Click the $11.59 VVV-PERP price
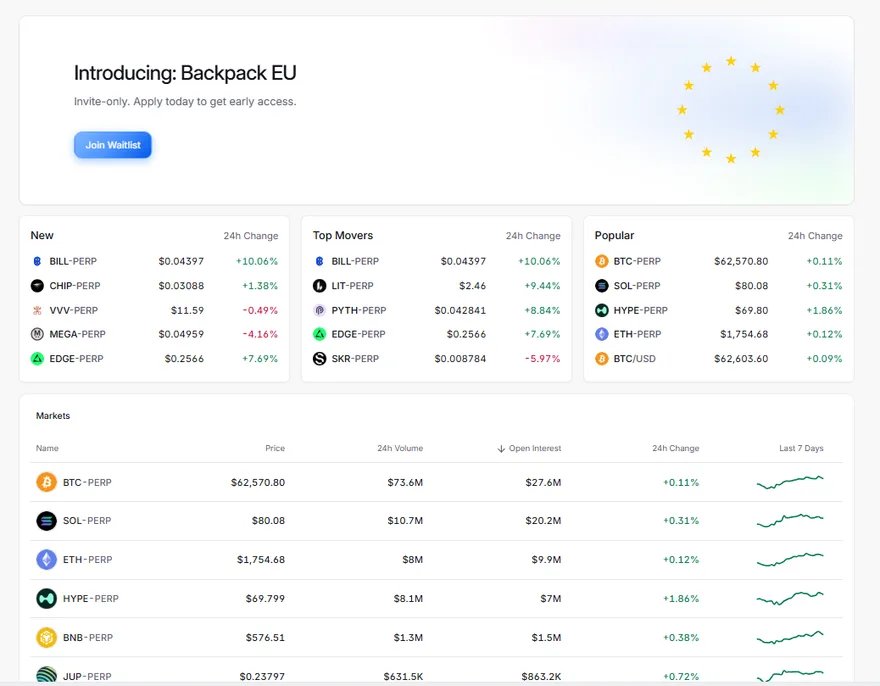 point(187,310)
